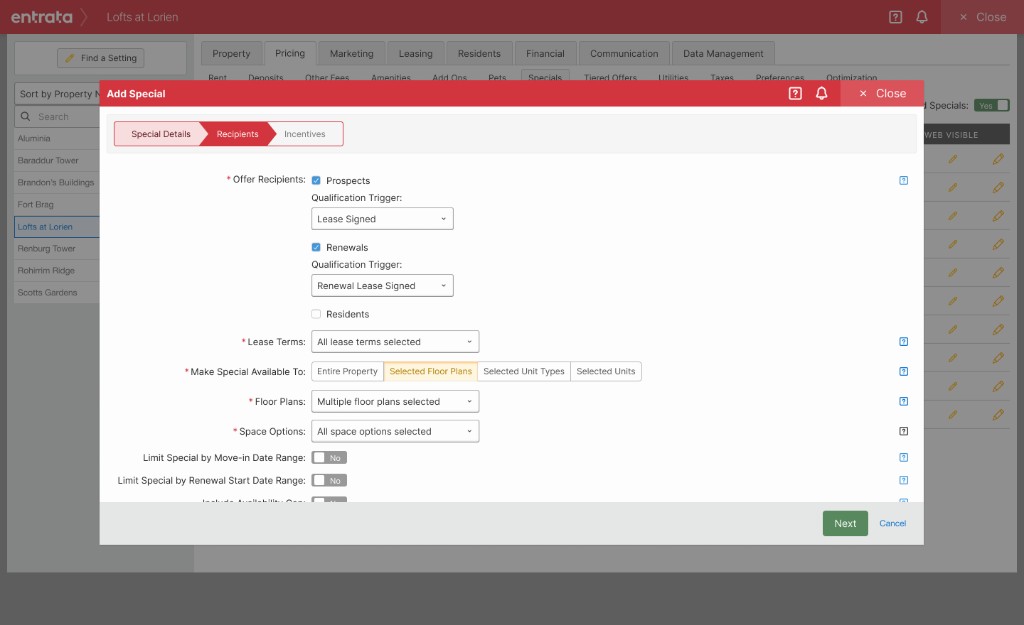Select Renburg Tower in property list
Screen dimensions: 1024x625
point(57,249)
